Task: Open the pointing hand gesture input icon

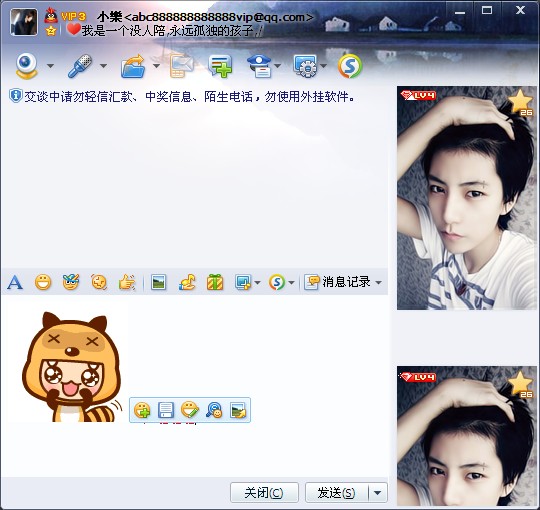Action: 127,282
